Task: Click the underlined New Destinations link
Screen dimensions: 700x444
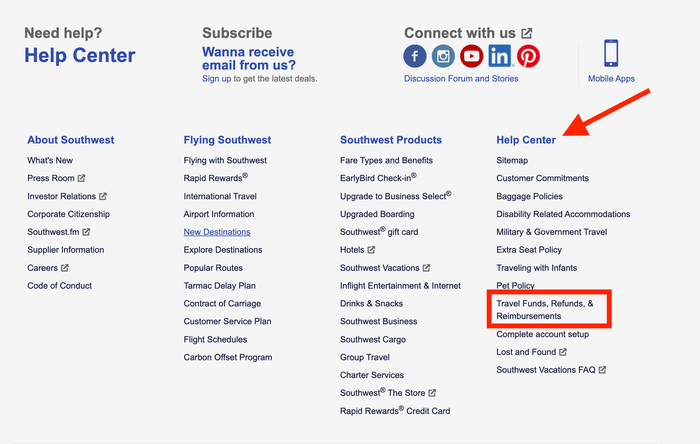Action: [217, 232]
